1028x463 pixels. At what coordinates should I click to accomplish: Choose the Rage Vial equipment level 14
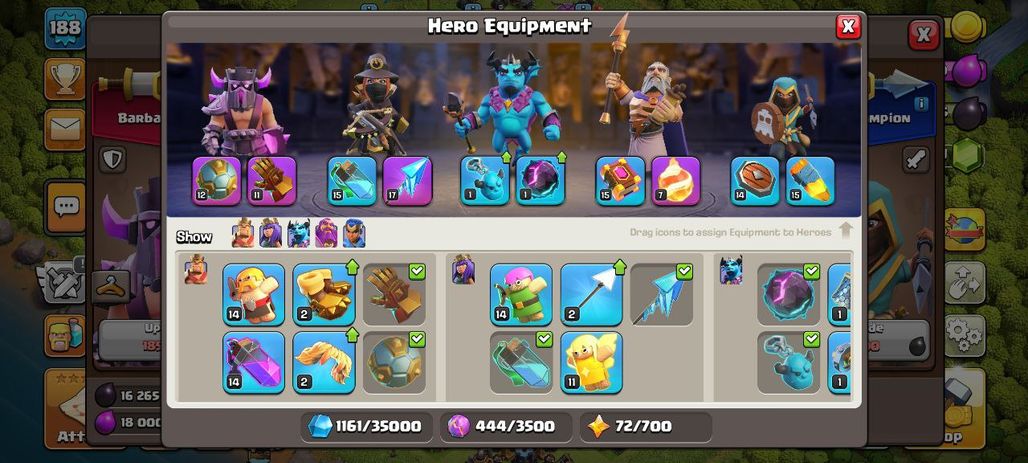(254, 363)
